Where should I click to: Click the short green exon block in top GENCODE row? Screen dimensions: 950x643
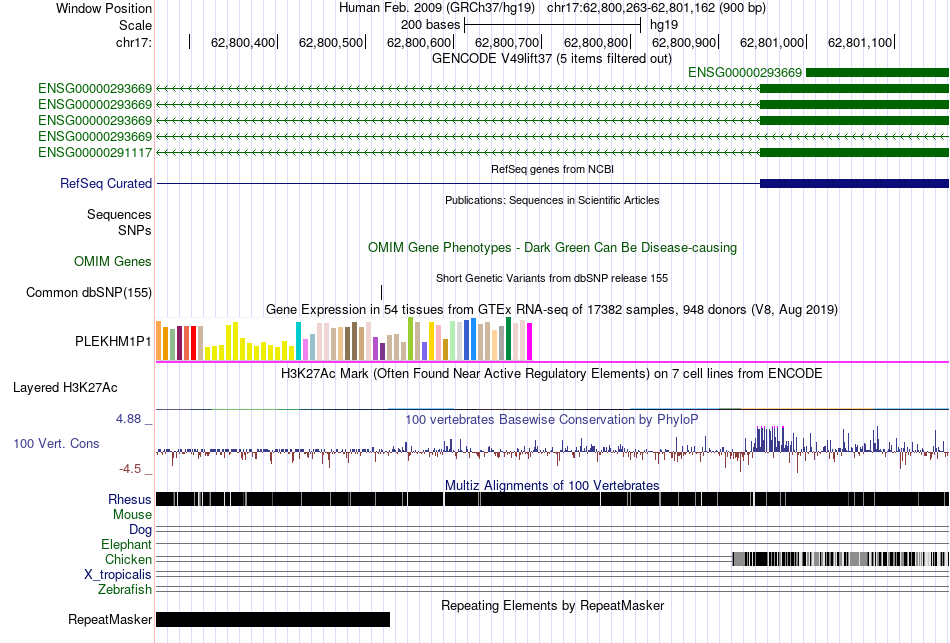[877, 73]
